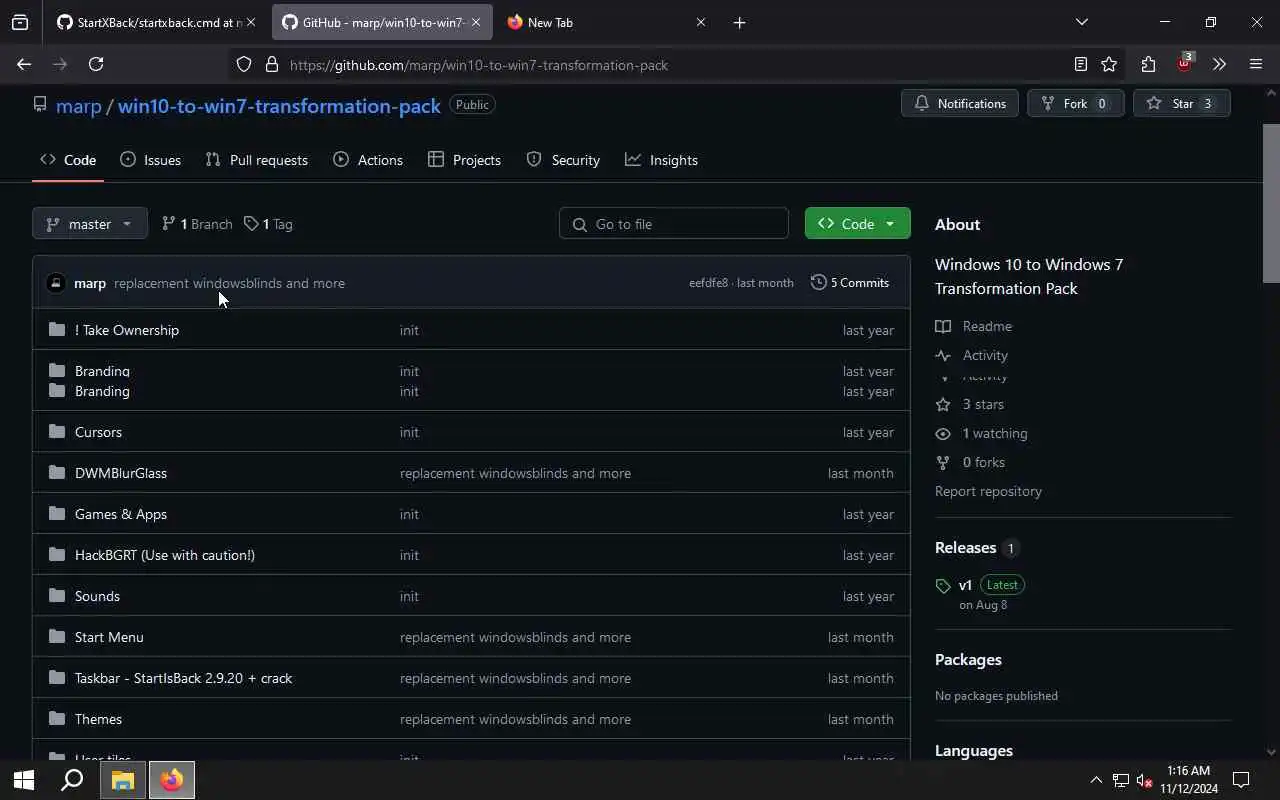Open ! Take Ownership folder

tap(127, 330)
